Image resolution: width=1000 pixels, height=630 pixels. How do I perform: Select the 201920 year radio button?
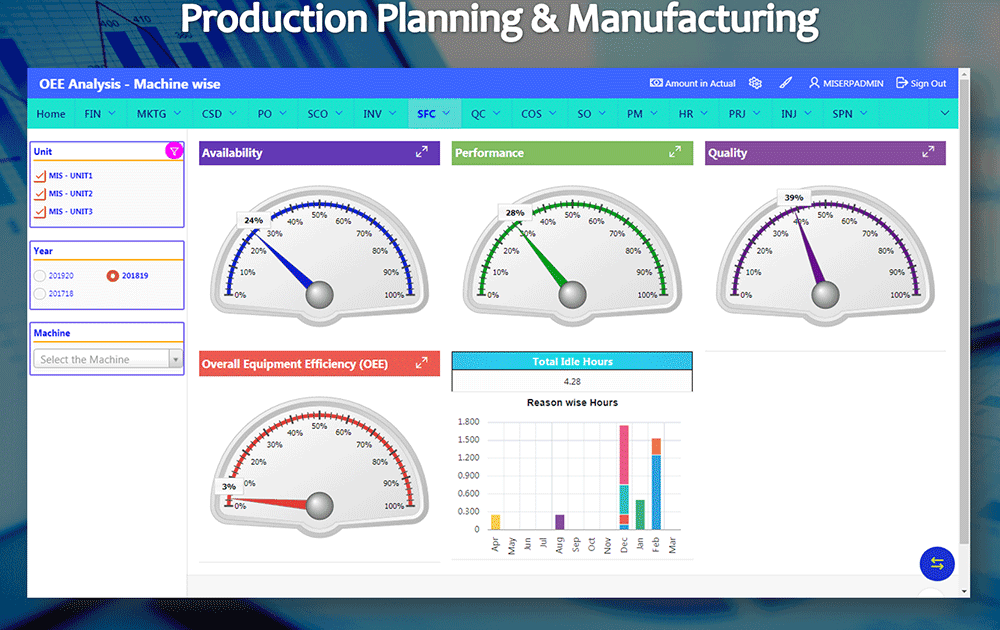pyautogui.click(x=40, y=275)
